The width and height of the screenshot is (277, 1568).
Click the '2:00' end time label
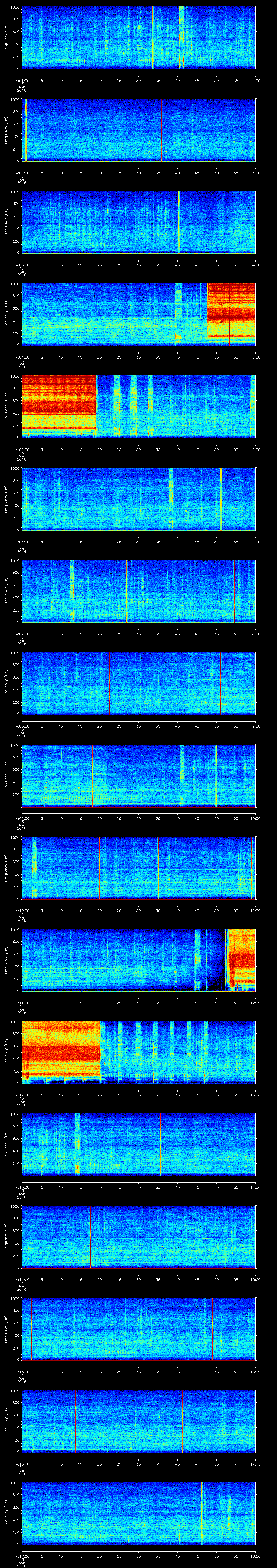(x=256, y=80)
